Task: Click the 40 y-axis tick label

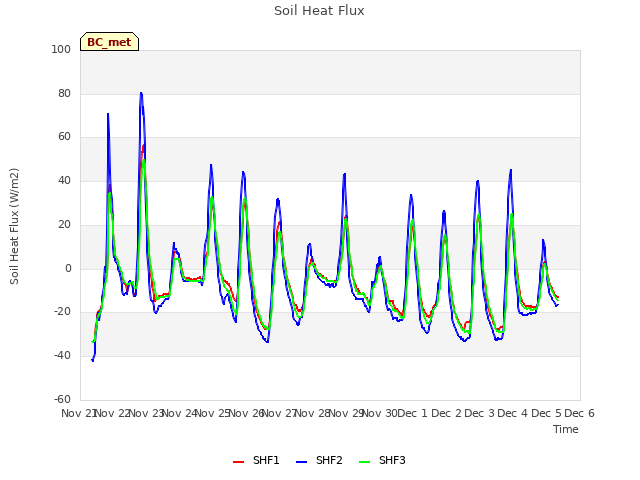Action: click(64, 180)
